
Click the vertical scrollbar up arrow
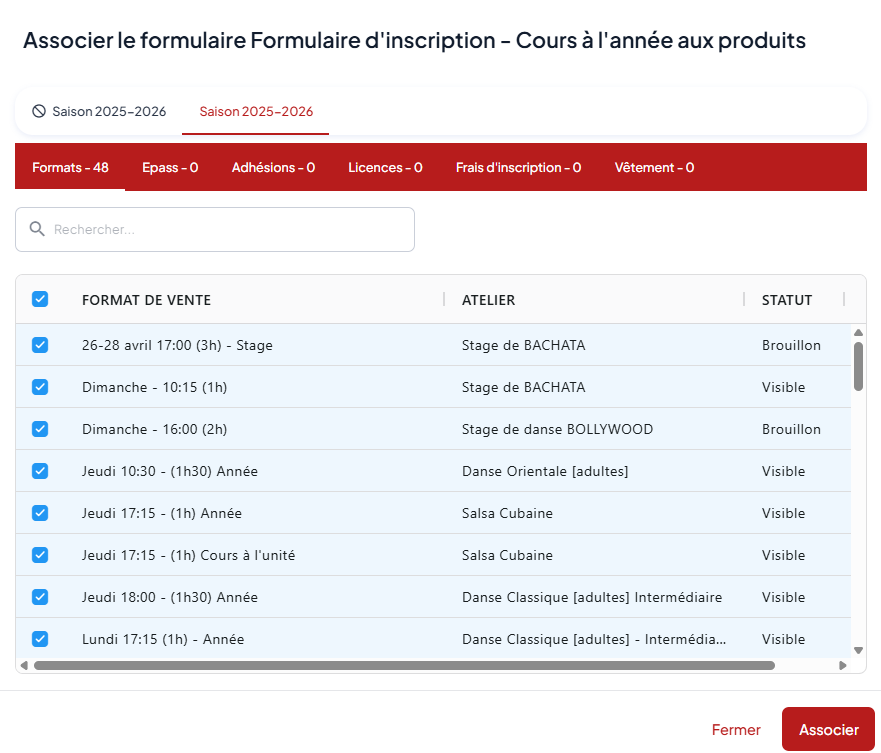click(x=858, y=333)
